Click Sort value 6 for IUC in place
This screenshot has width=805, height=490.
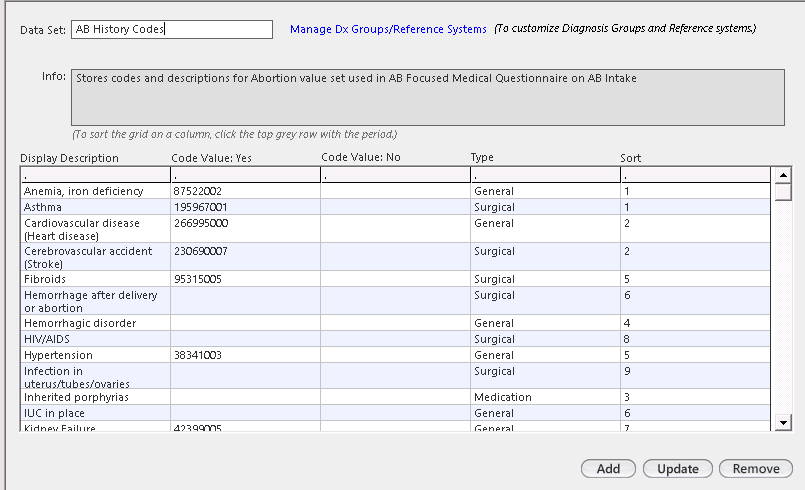[x=695, y=413]
